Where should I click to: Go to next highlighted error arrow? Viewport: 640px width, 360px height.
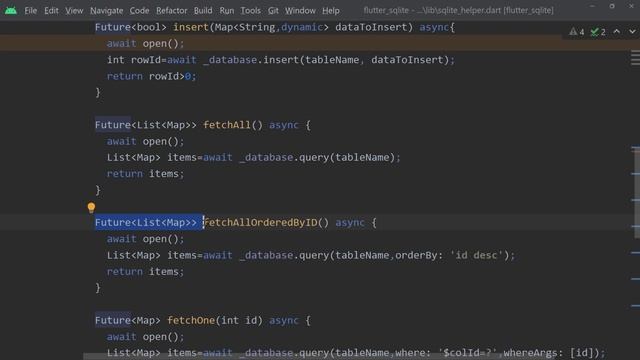(632, 31)
